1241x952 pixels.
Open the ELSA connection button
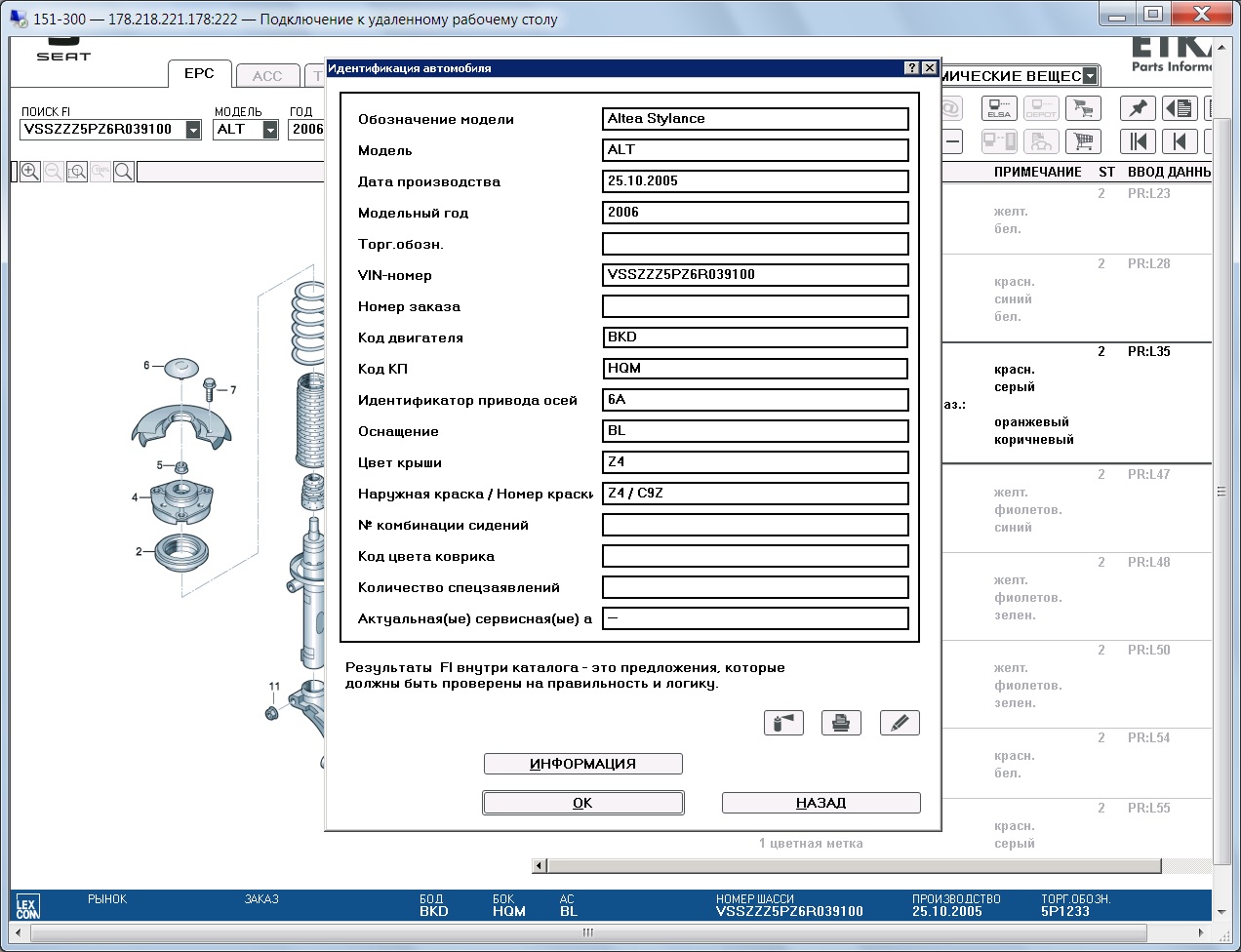click(x=999, y=108)
